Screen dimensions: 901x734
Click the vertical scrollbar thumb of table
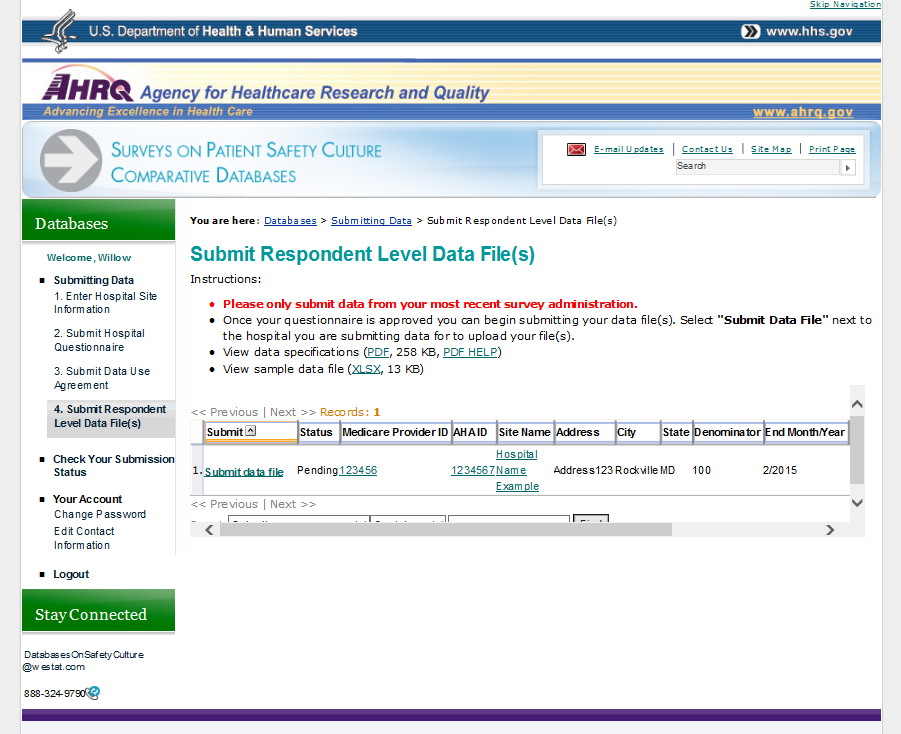tap(857, 450)
